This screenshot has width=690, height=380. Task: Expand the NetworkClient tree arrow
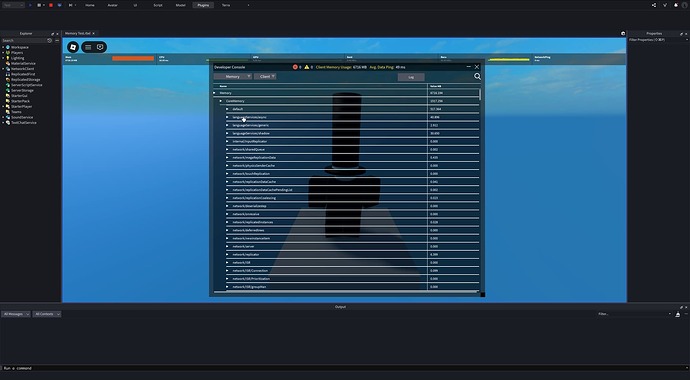point(3,69)
